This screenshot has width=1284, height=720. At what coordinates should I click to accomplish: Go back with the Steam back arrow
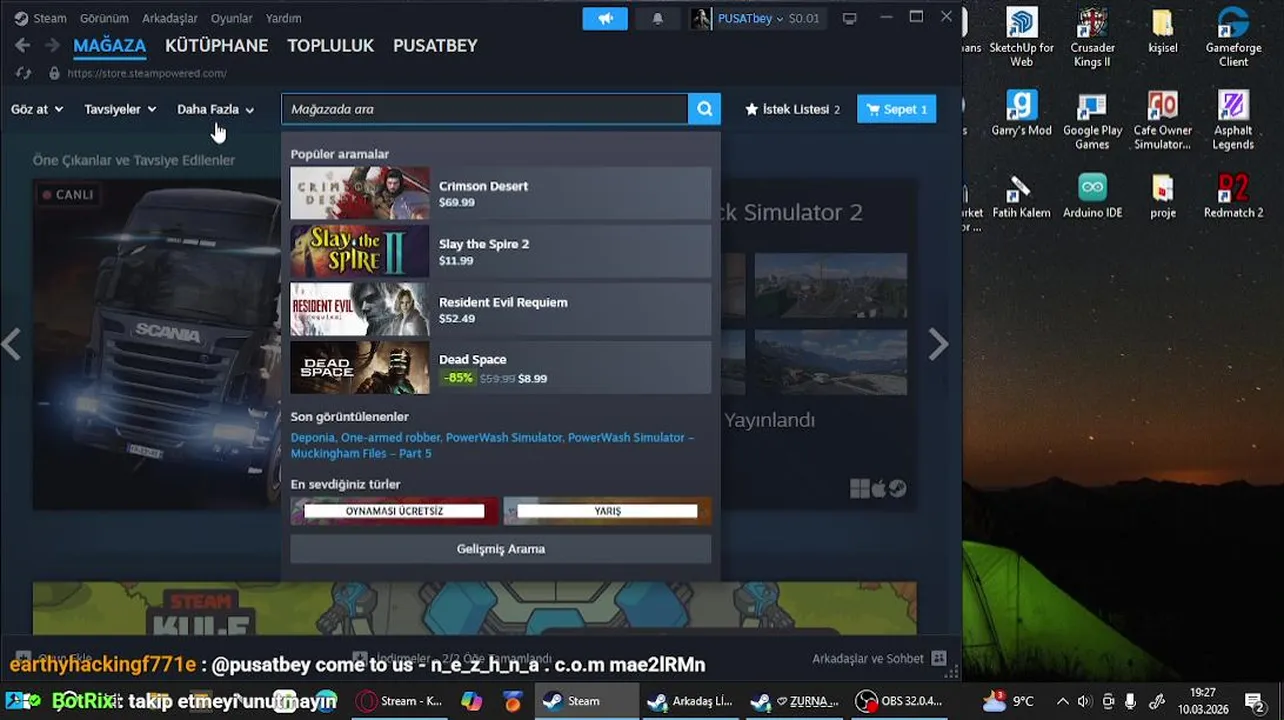[x=23, y=46]
